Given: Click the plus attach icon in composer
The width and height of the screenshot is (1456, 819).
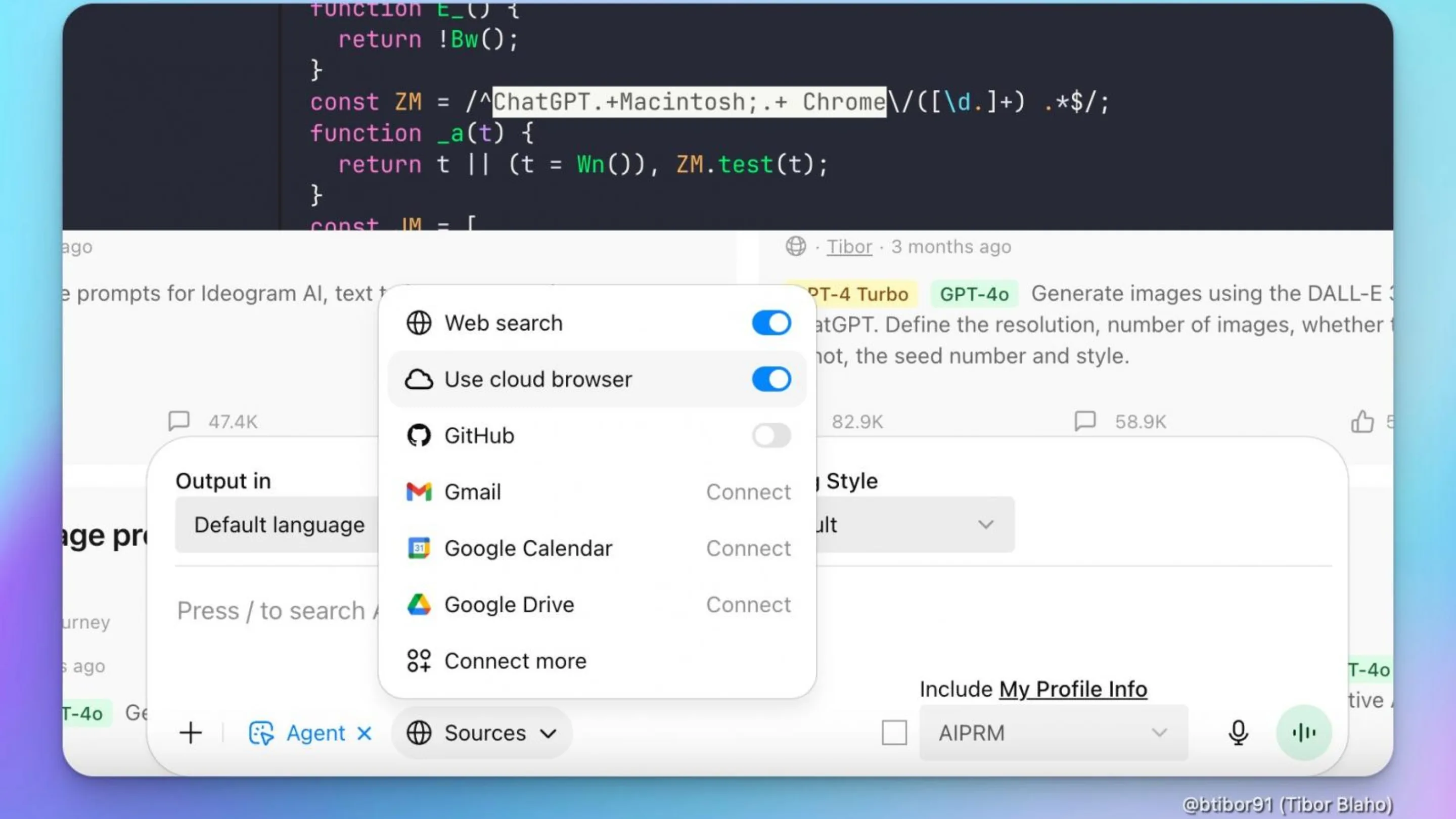Looking at the screenshot, I should pyautogui.click(x=191, y=733).
